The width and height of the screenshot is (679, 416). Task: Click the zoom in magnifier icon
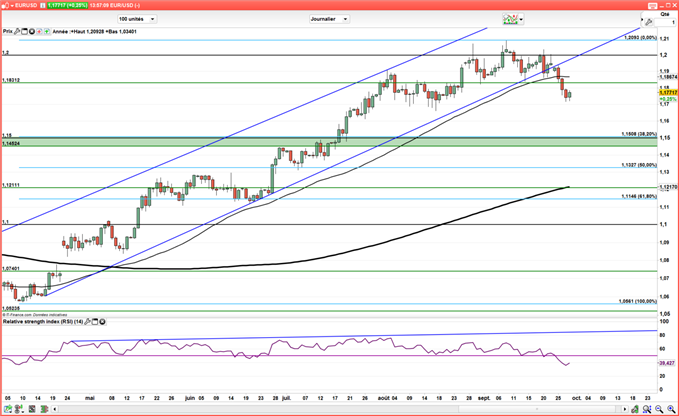(671, 409)
